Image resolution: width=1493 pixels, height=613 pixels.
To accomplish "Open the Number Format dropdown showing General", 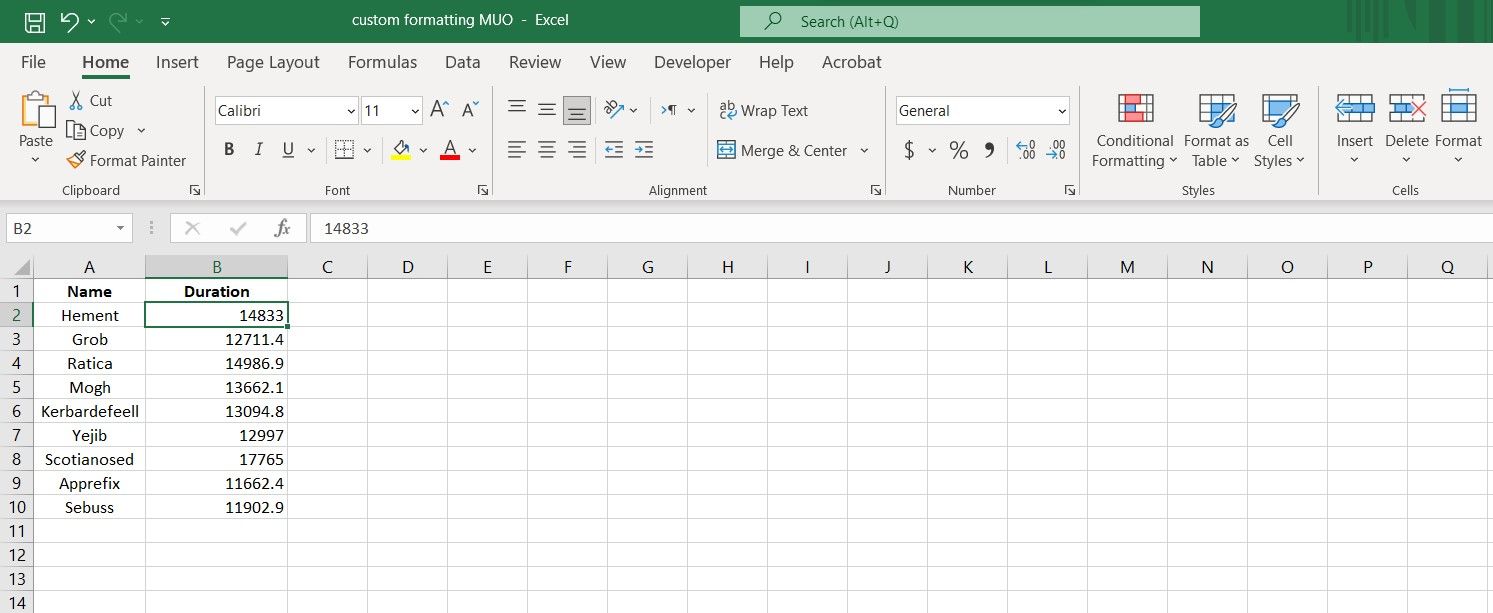I will tap(981, 110).
